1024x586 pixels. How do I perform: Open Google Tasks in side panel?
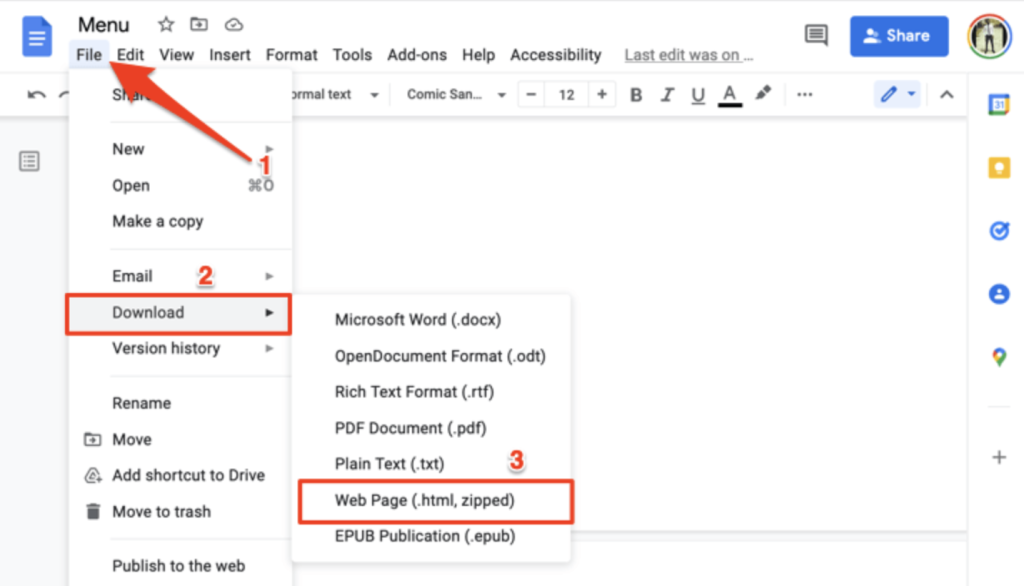pos(999,231)
